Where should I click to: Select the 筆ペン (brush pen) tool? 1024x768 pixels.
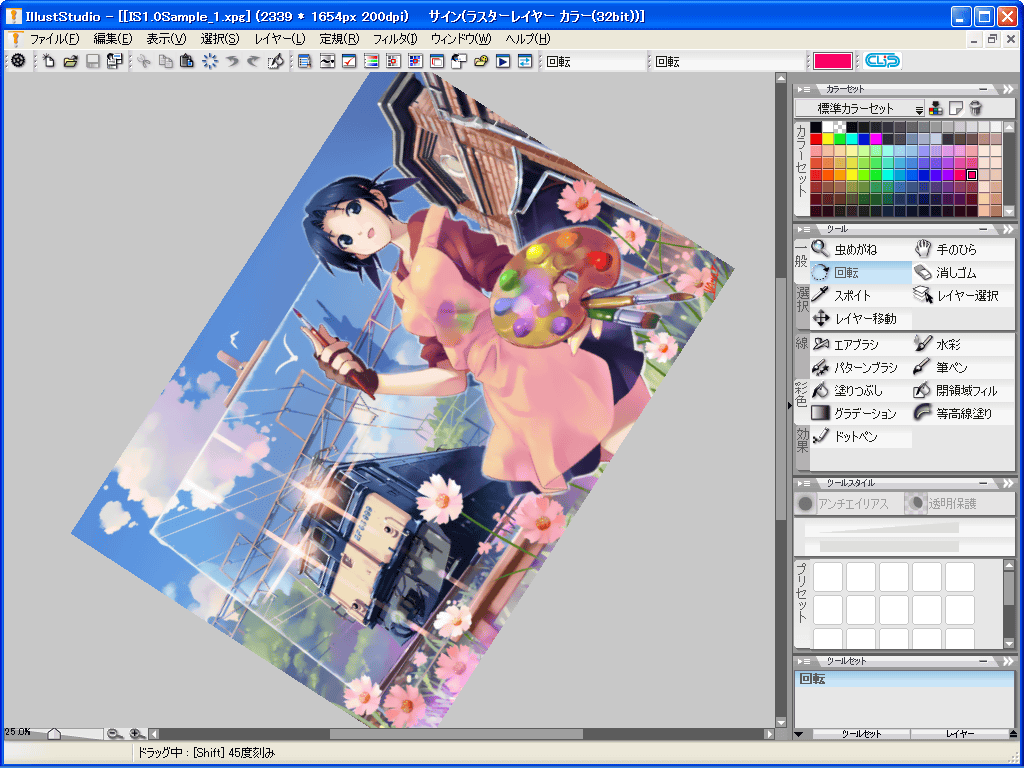pos(963,367)
